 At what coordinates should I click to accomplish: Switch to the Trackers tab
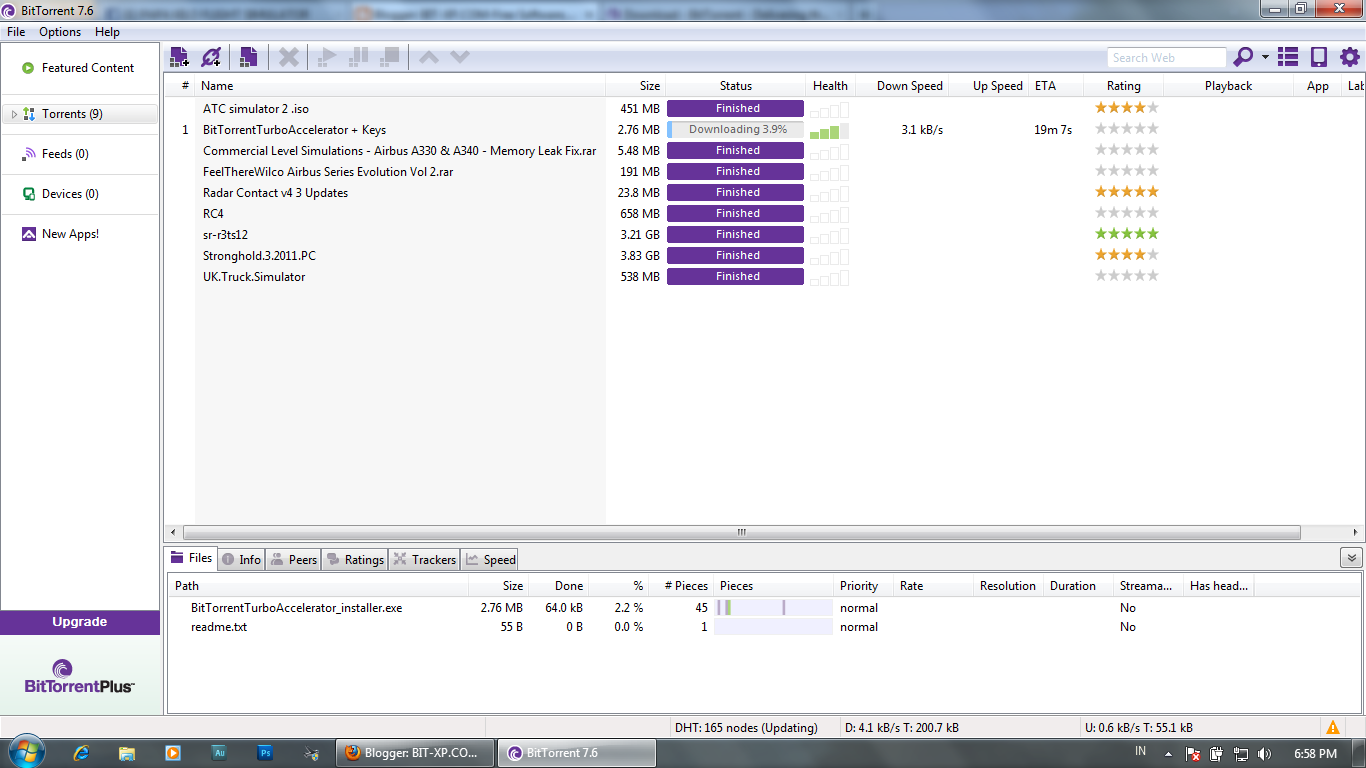[424, 559]
